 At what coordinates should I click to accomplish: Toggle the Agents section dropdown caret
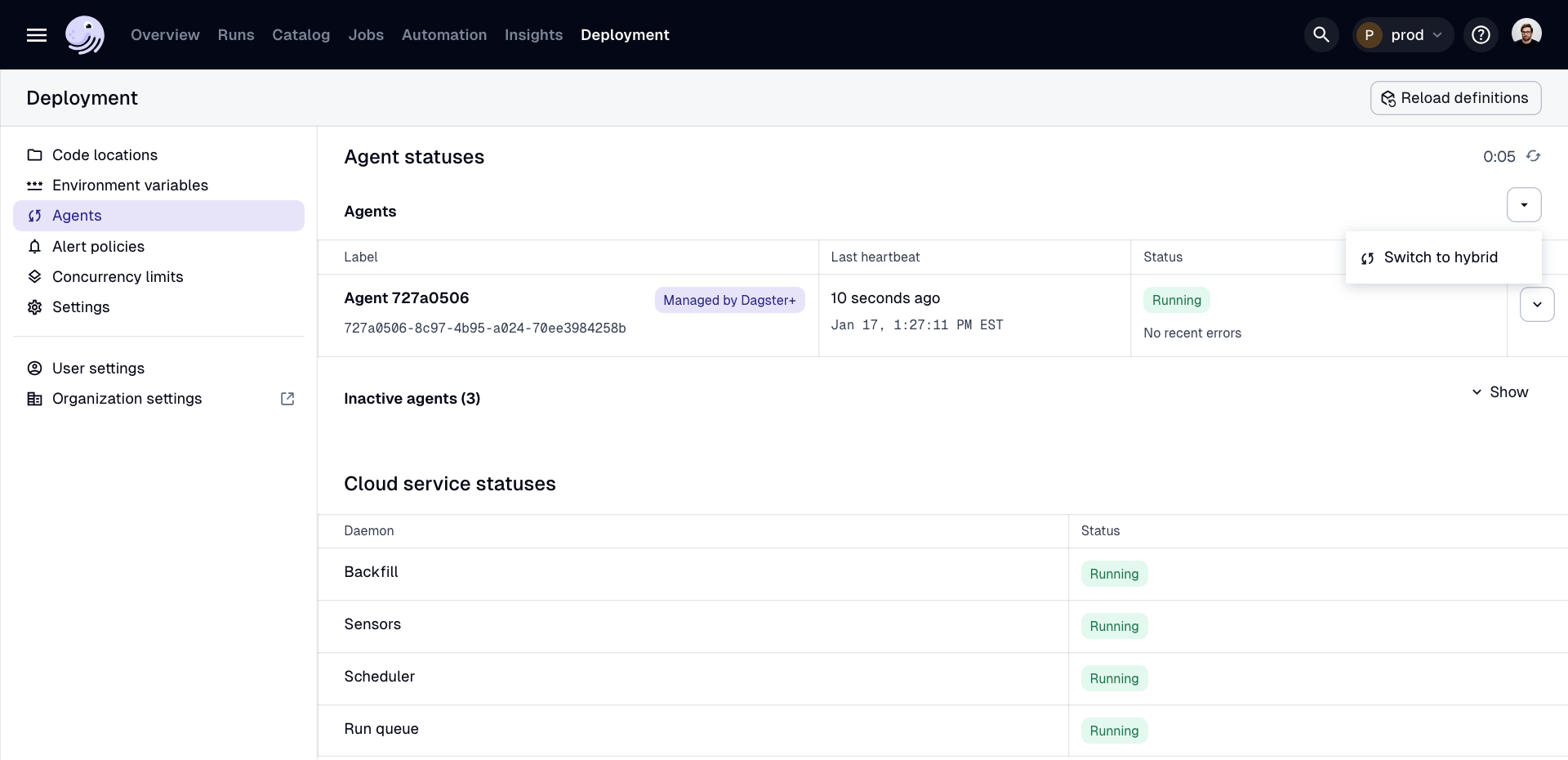click(1524, 205)
